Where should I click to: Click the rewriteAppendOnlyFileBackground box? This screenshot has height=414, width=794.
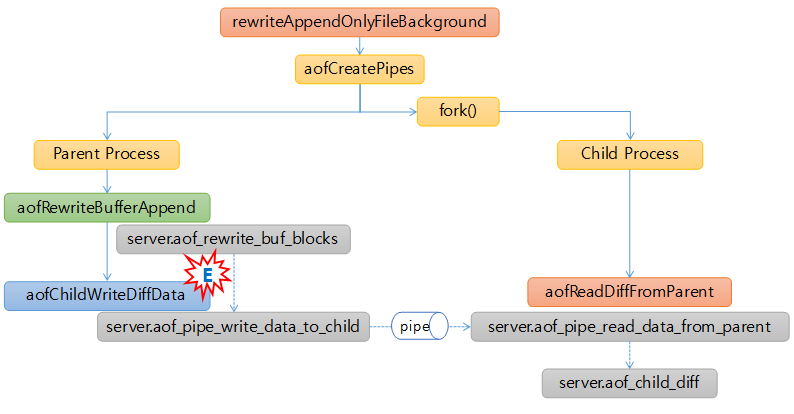(360, 22)
